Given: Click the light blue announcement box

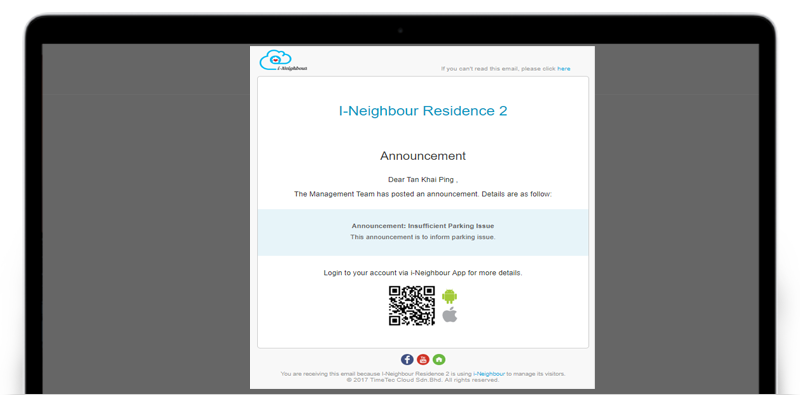Looking at the screenshot, I should point(423,232).
